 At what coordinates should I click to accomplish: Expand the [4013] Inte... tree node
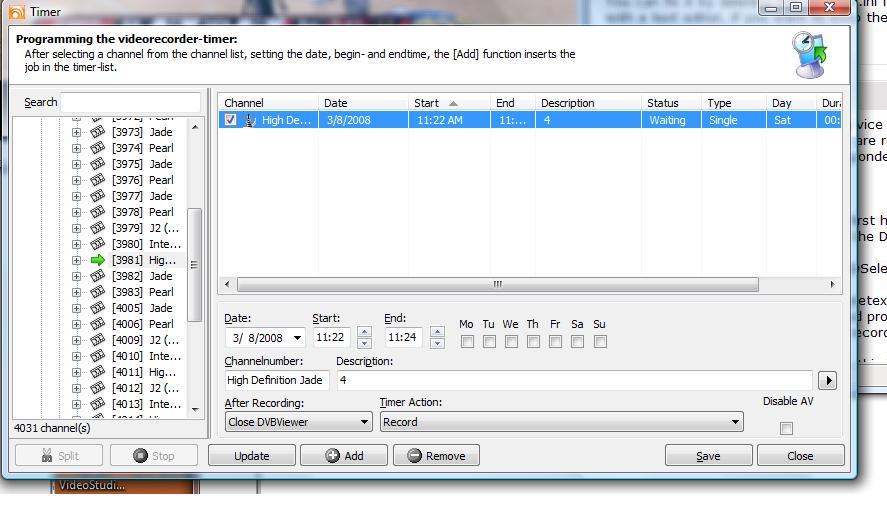coord(76,404)
